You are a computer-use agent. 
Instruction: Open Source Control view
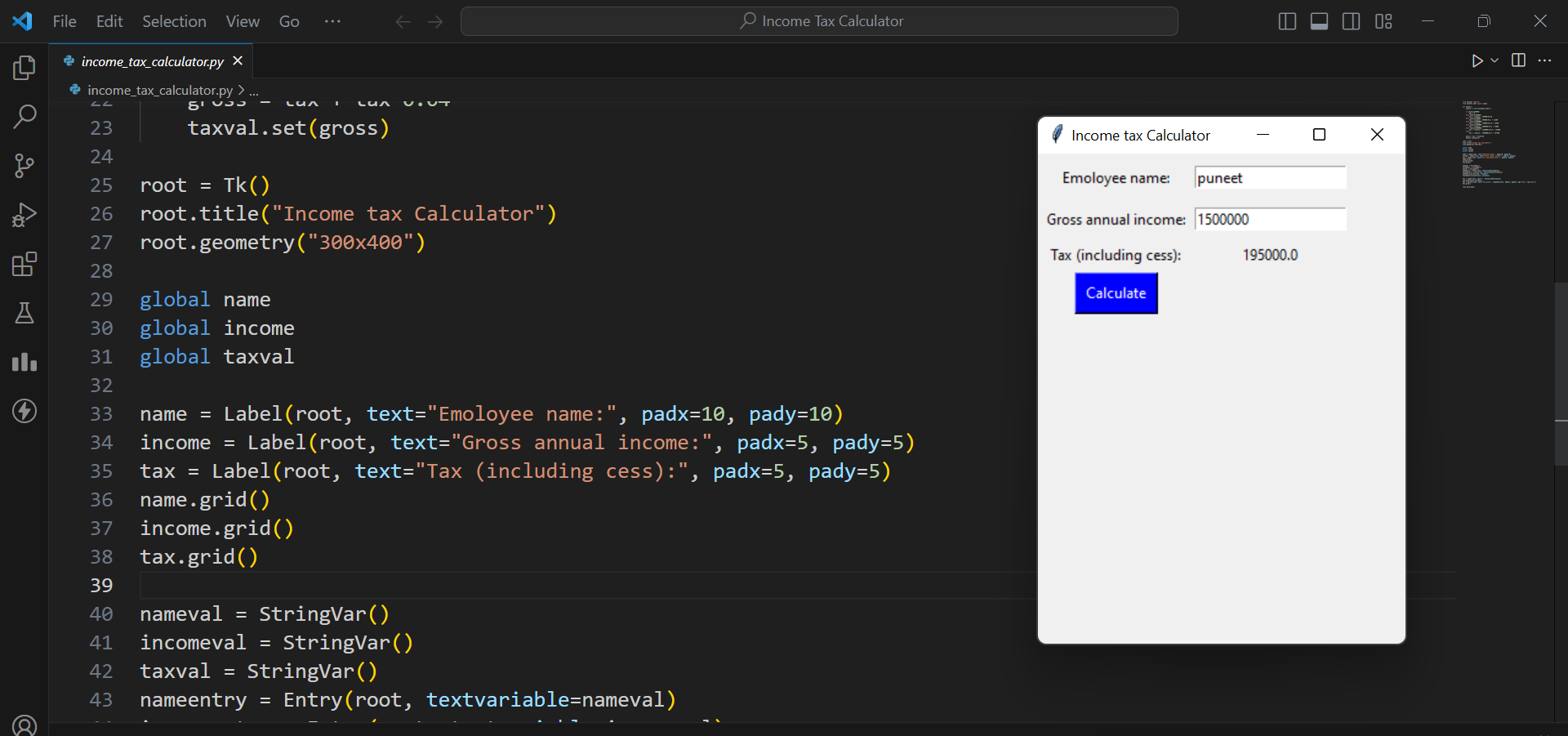pyautogui.click(x=24, y=166)
